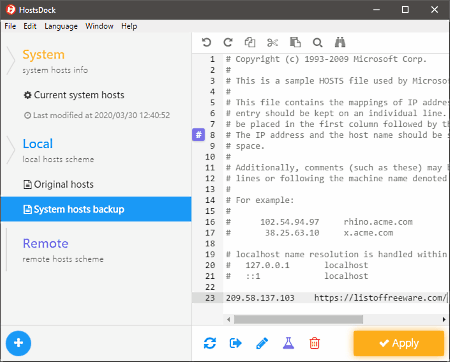Open the Language menu

pos(61,26)
